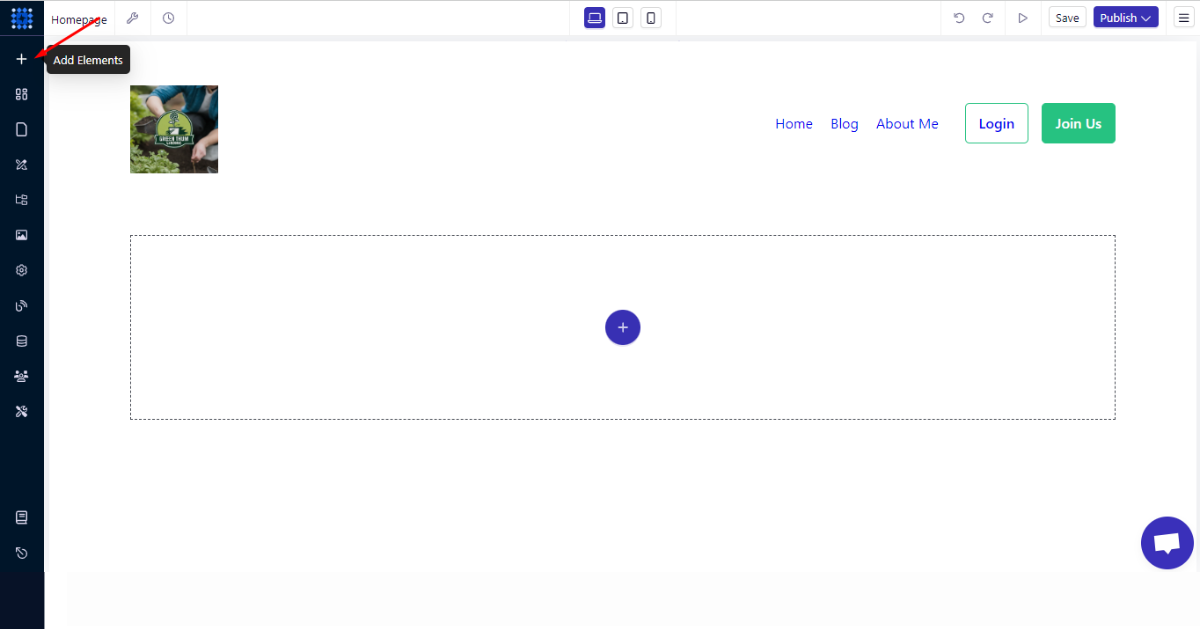Open the chat support bubble
The width and height of the screenshot is (1200, 630).
[x=1167, y=543]
